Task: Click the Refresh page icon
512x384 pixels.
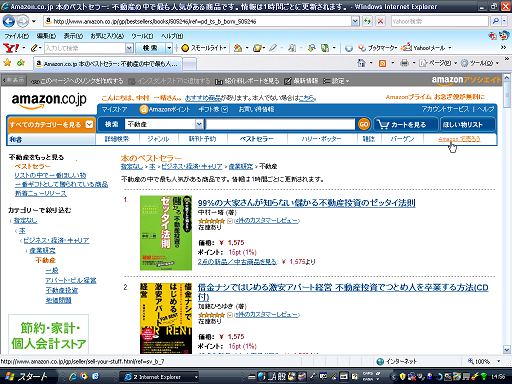Action: 368,22
